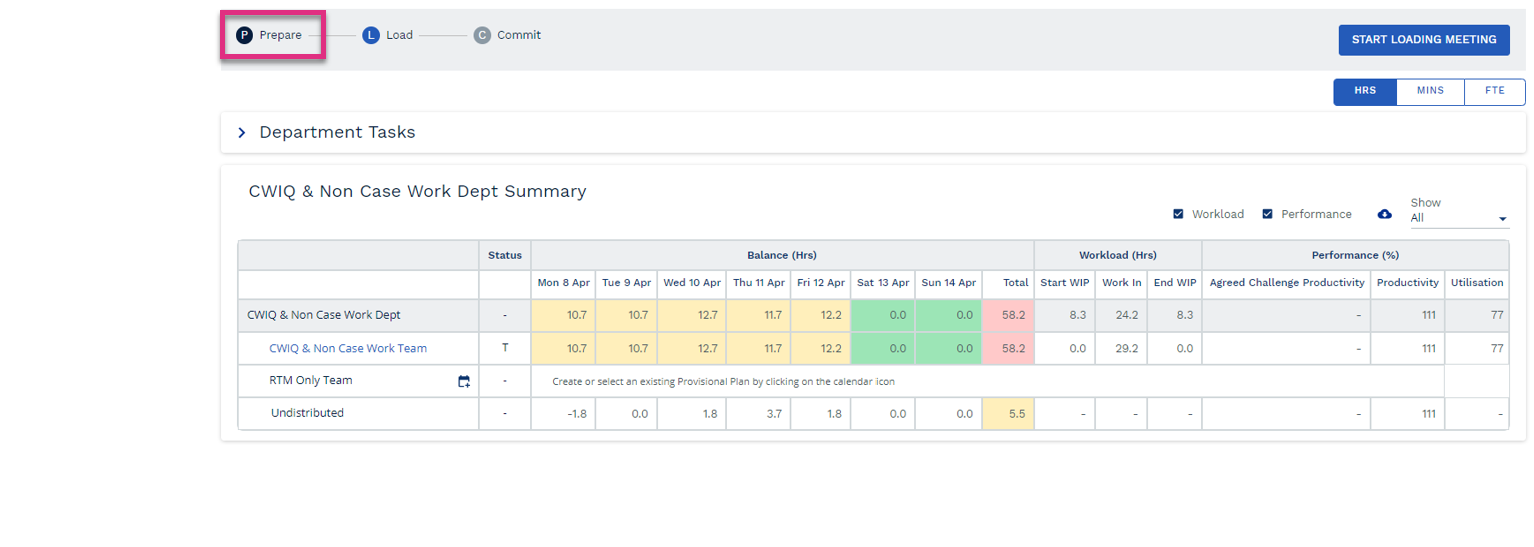Click the calendar icon in RTM Only Team row
The width and height of the screenshot is (1534, 547).
[464, 381]
